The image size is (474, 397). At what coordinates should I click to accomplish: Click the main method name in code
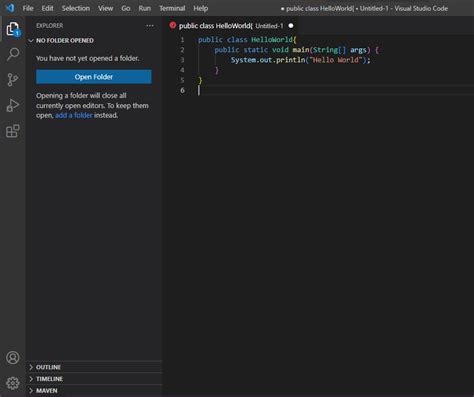point(301,50)
